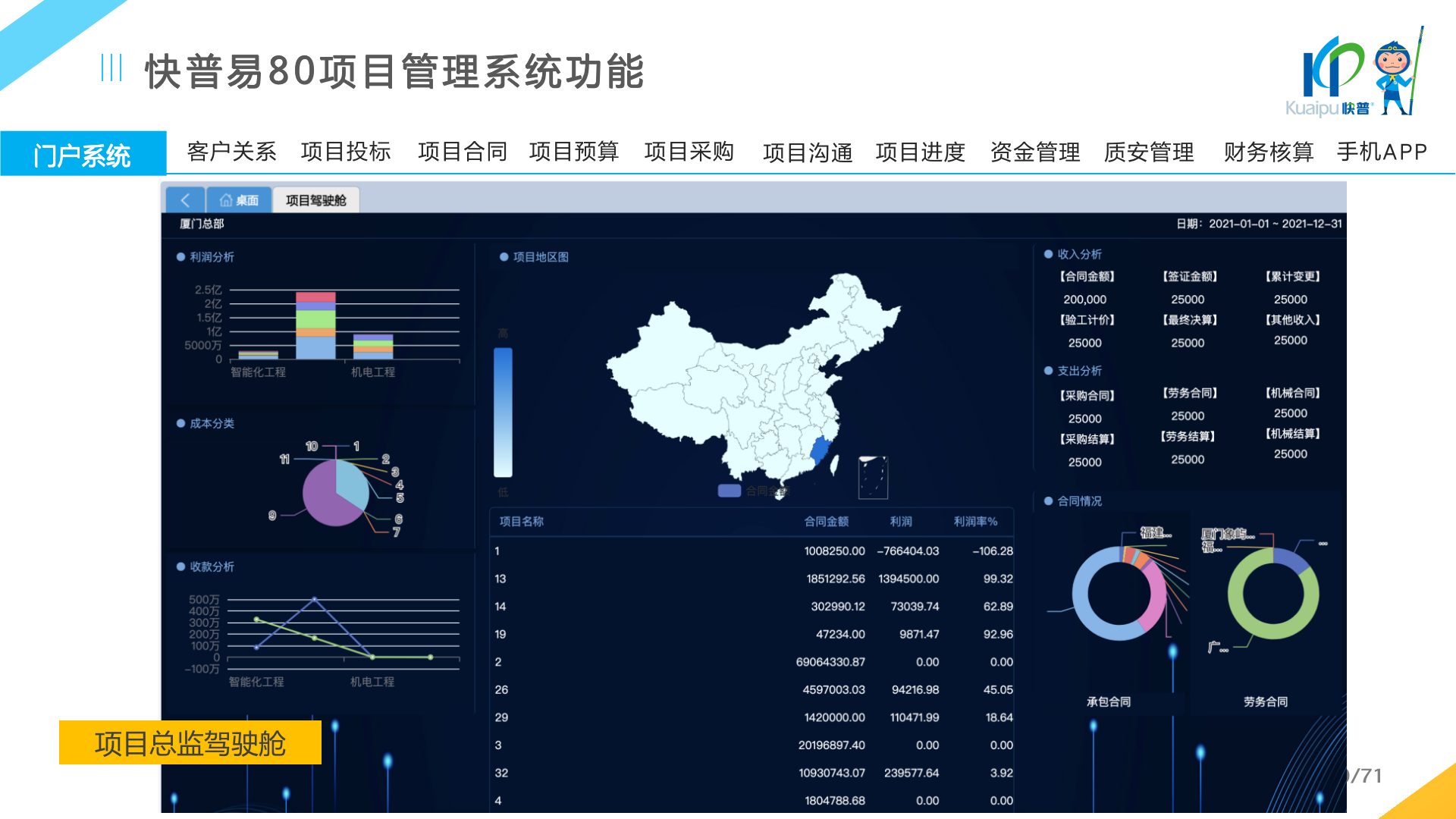Click the map heat scale gradient bar
The width and height of the screenshot is (1456, 819).
pyautogui.click(x=503, y=412)
